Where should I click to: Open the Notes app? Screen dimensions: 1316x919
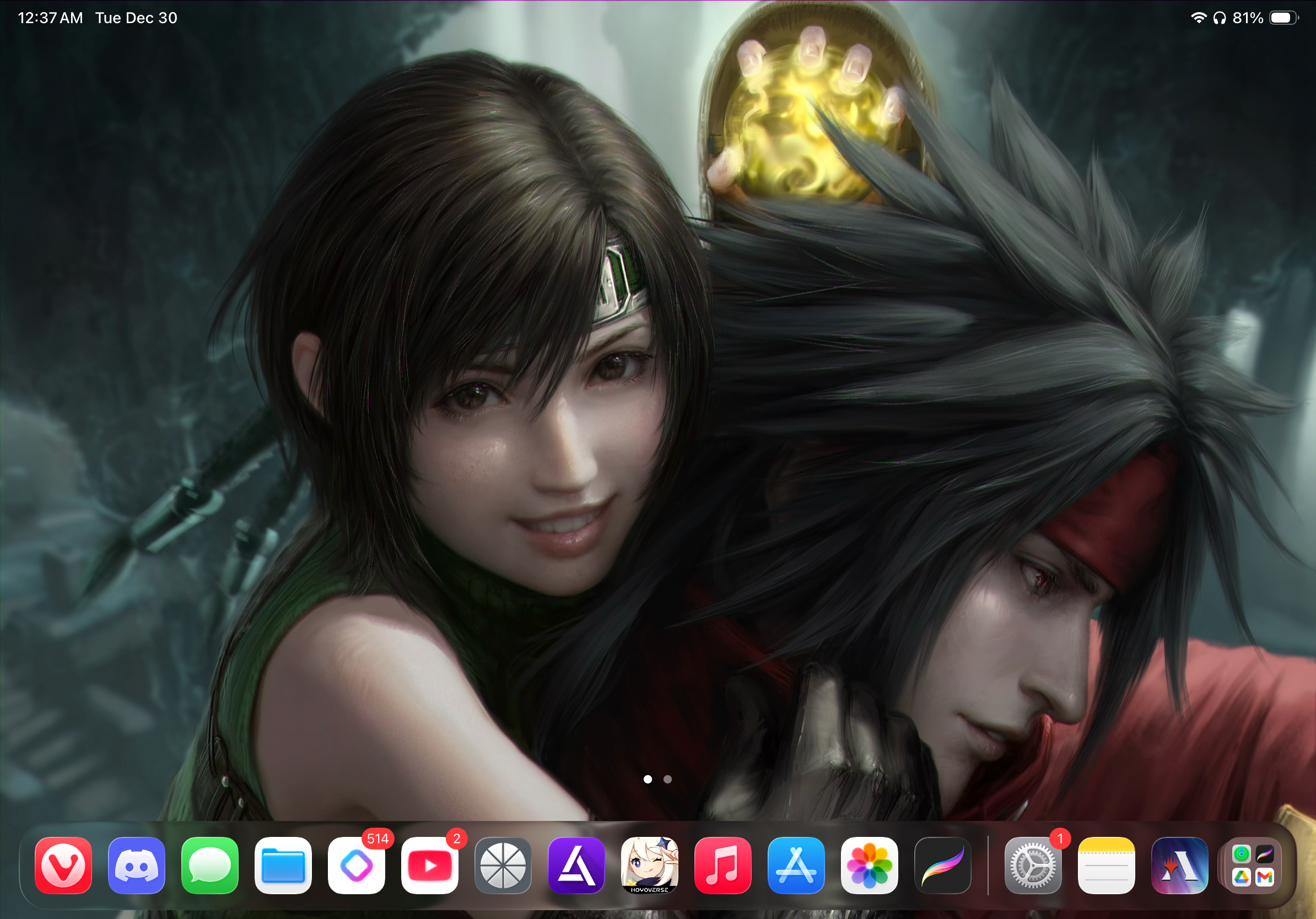point(1106,865)
